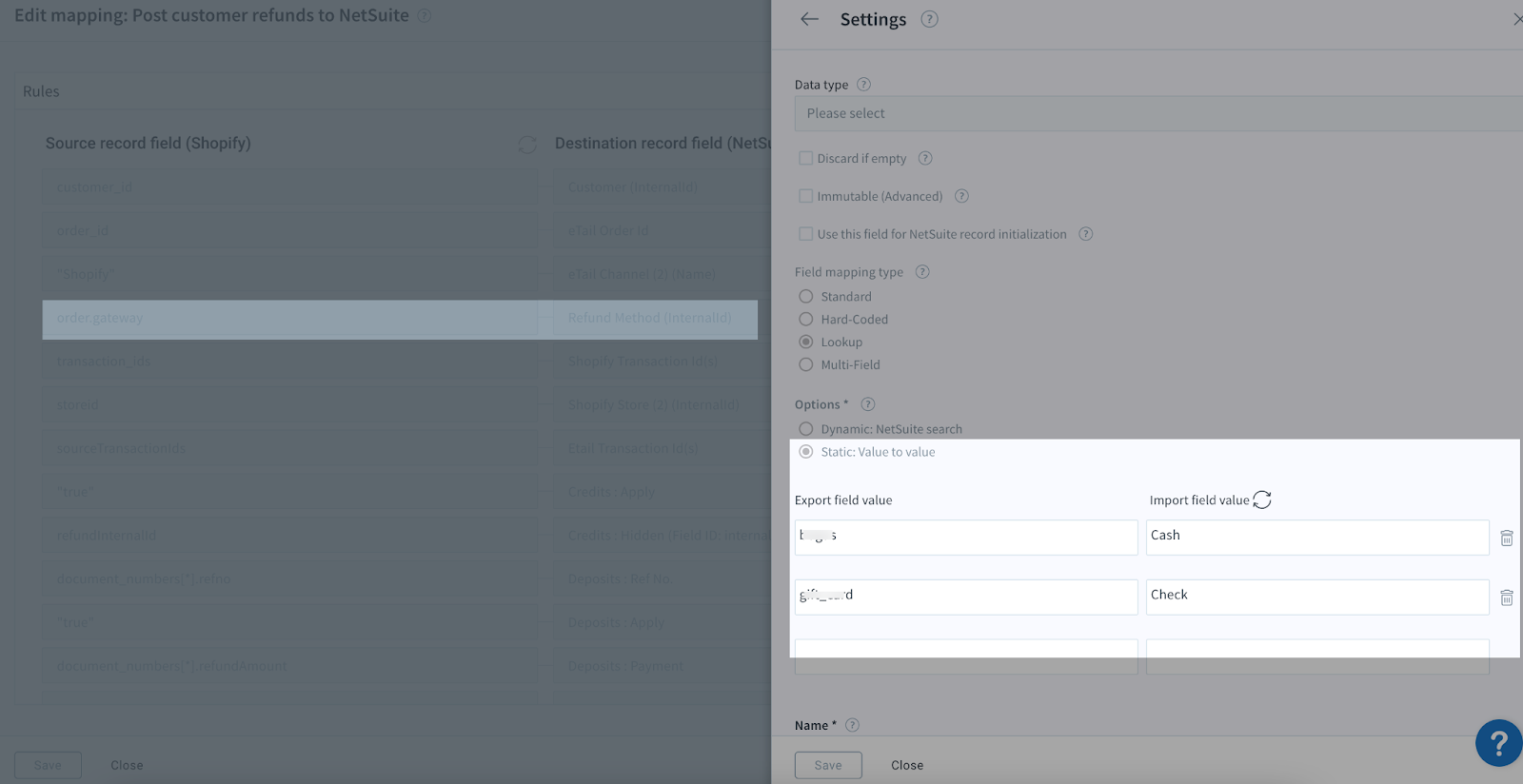Save the Settings panel changes

coord(828,765)
